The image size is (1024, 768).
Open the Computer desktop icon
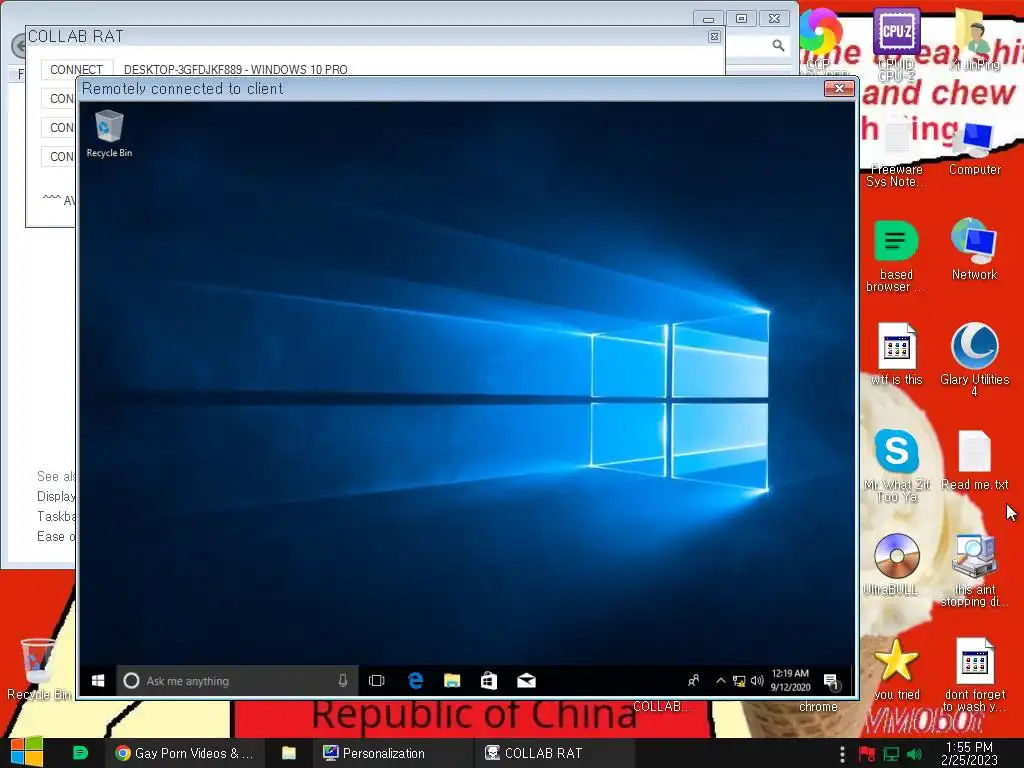click(x=974, y=148)
